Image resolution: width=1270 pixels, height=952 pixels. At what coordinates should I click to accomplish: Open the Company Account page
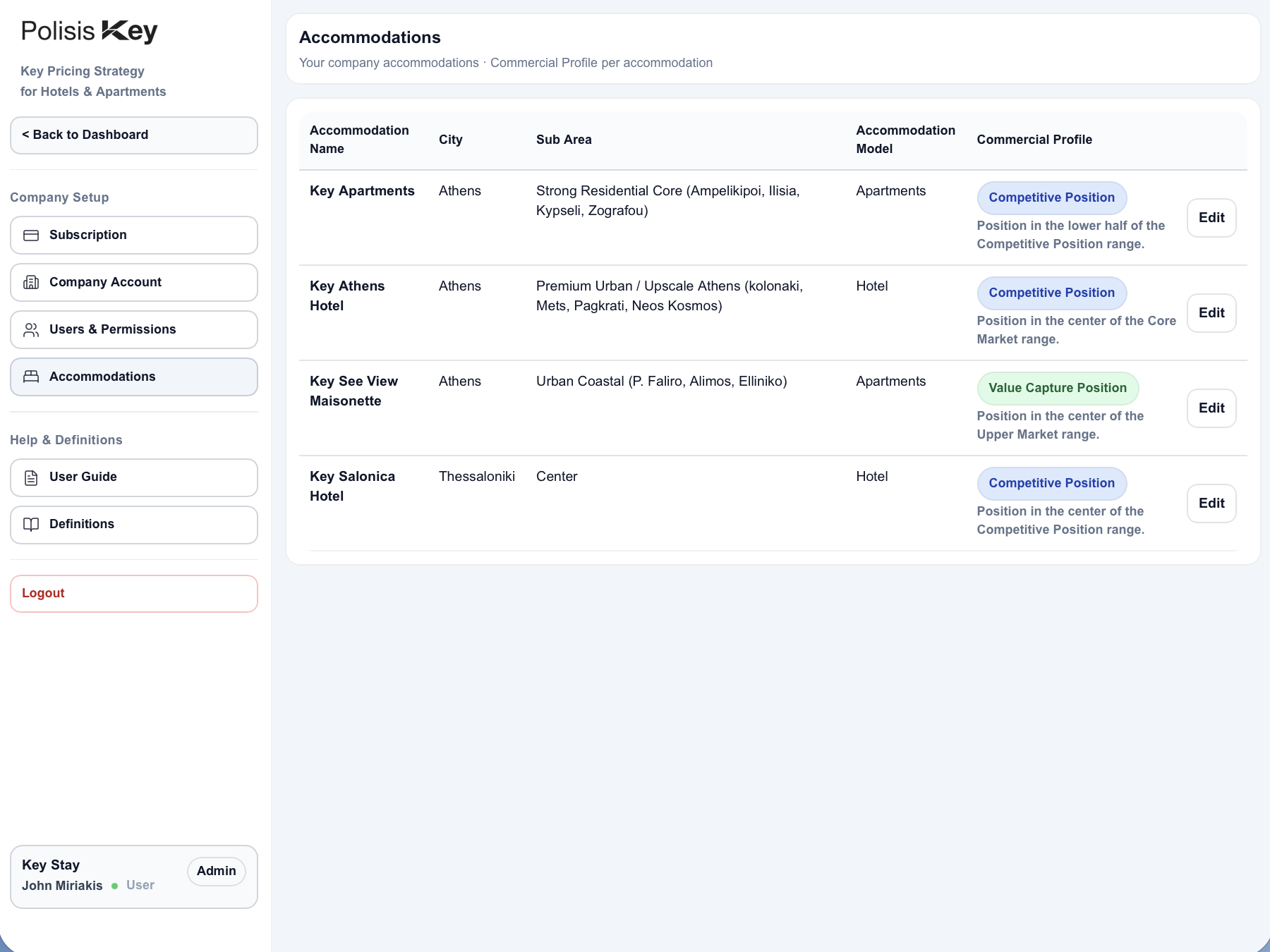pos(134,283)
